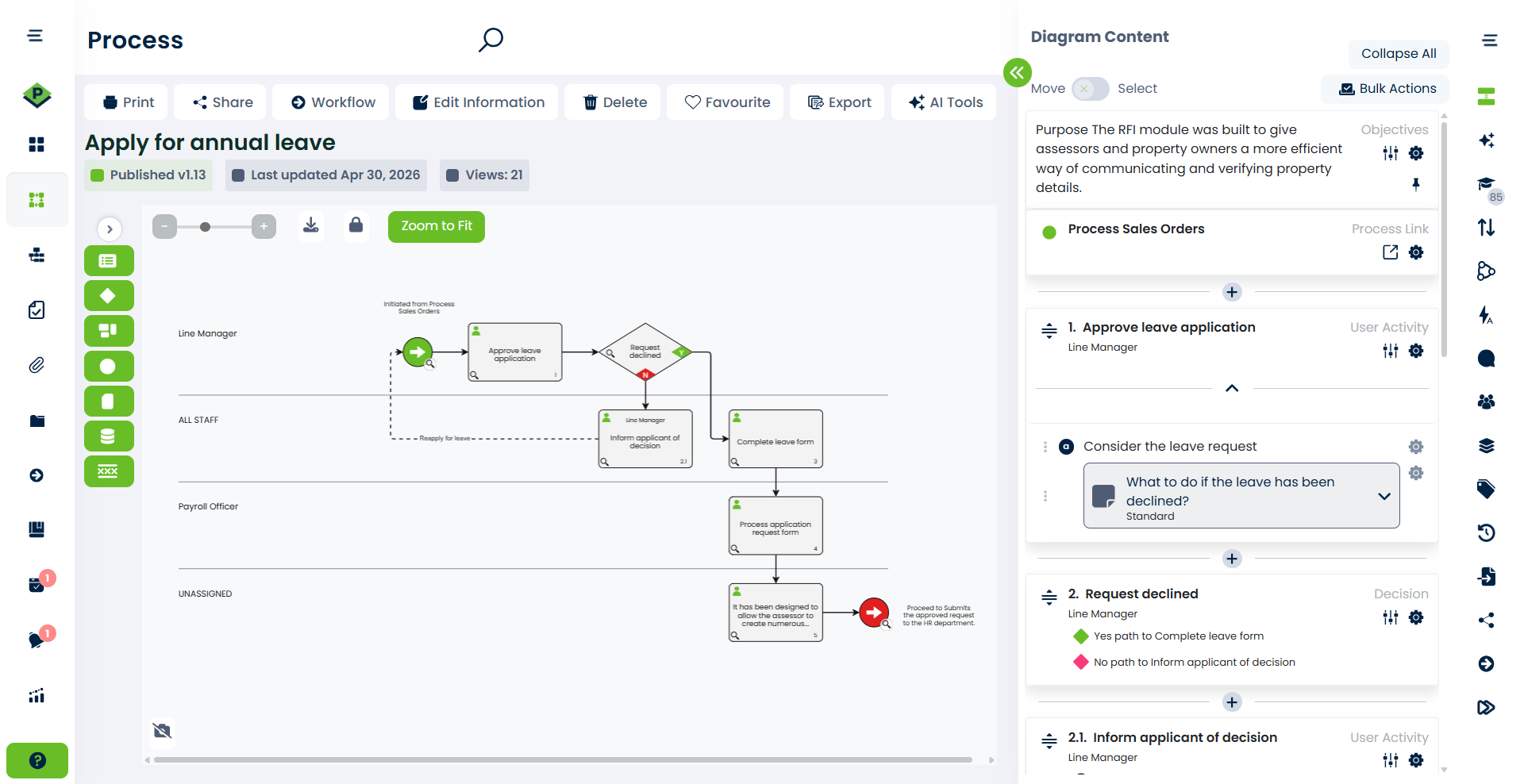Open AI Tools
This screenshot has width=1524, height=784.
(x=944, y=102)
